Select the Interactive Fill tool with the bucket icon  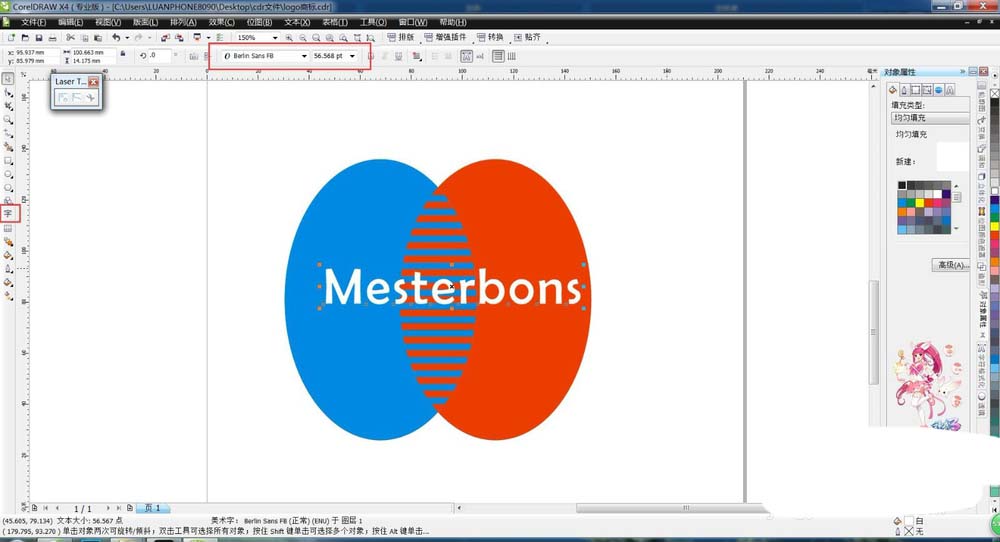[8, 282]
